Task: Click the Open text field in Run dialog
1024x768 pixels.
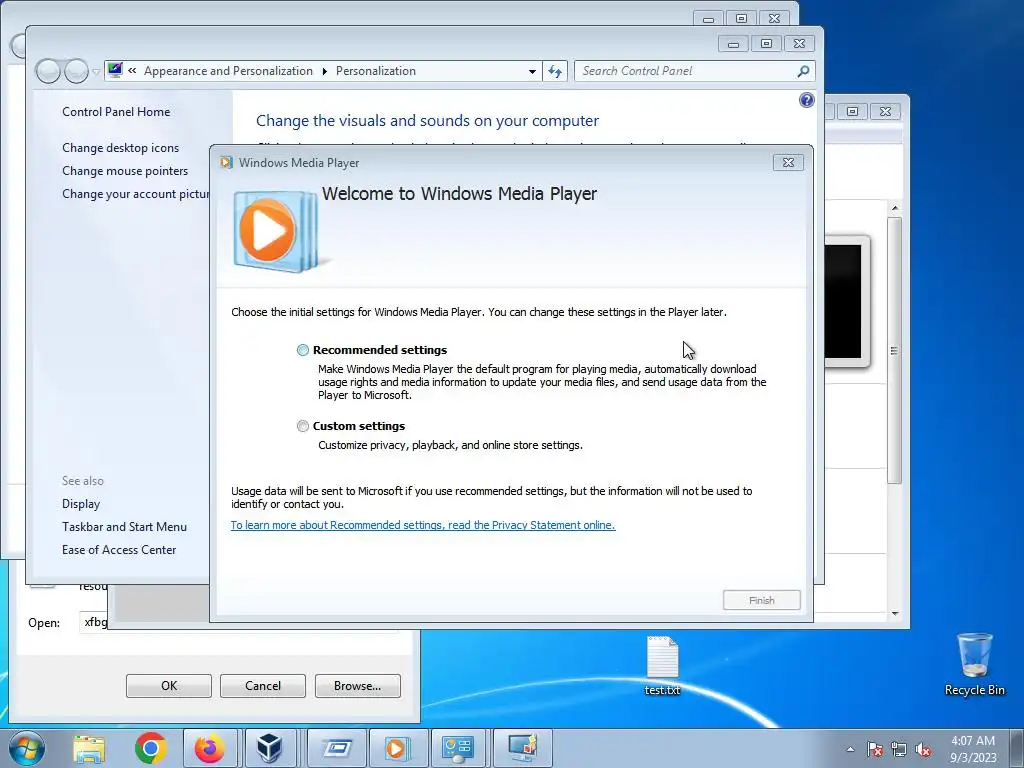Action: click(x=93, y=622)
